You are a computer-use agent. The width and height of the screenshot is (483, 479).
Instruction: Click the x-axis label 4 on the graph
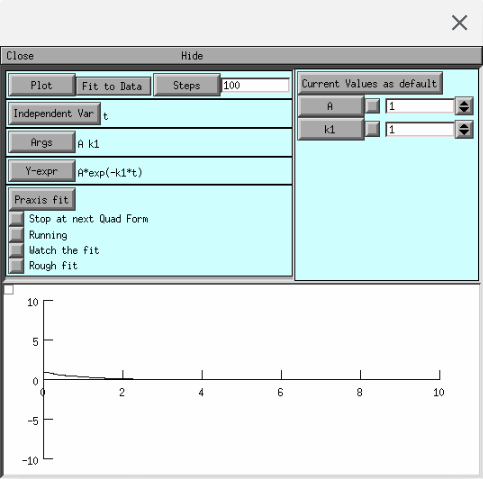click(x=201, y=392)
